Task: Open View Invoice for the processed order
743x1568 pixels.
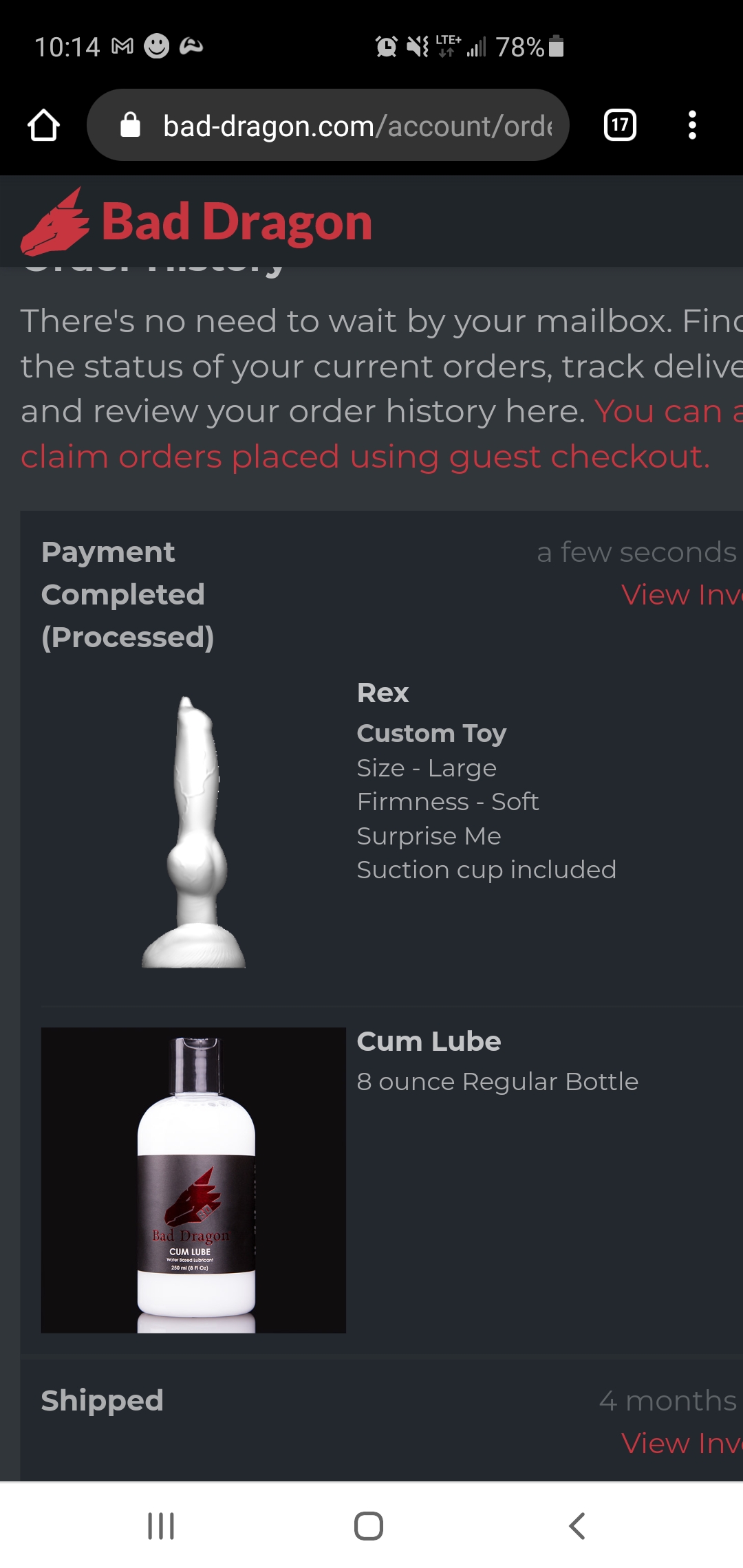Action: 682,594
